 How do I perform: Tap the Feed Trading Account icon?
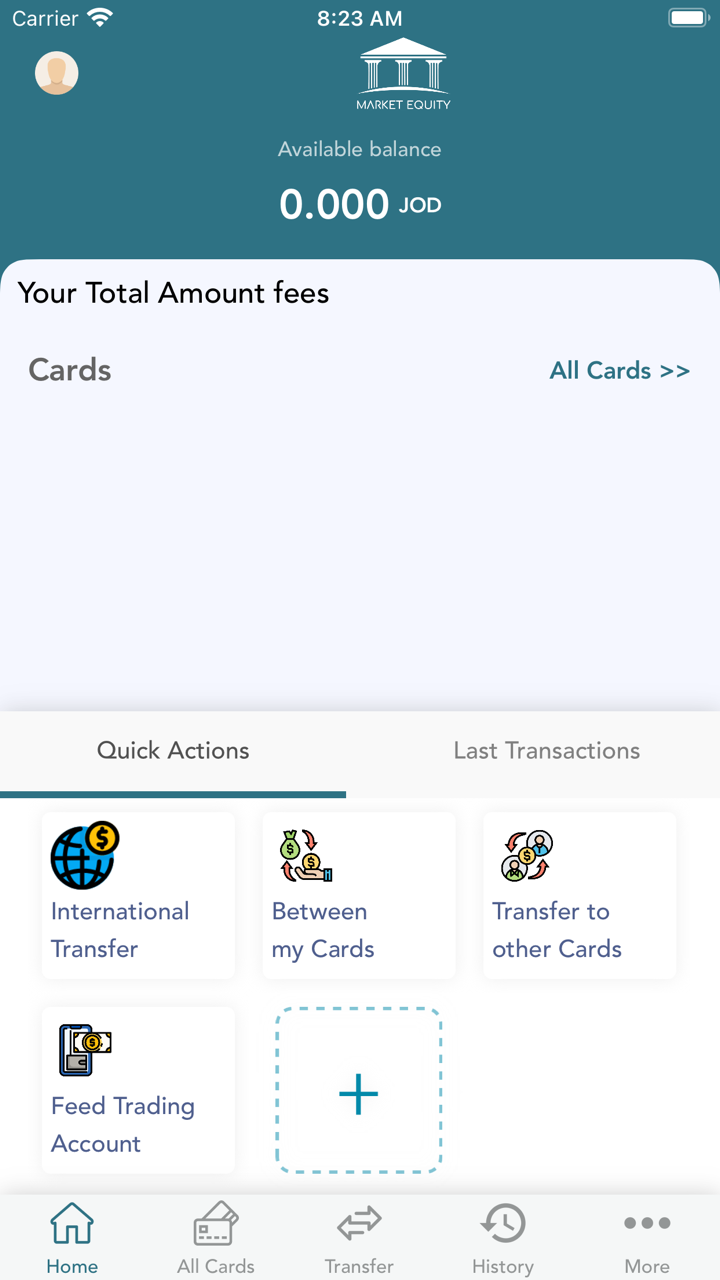(x=84, y=1050)
